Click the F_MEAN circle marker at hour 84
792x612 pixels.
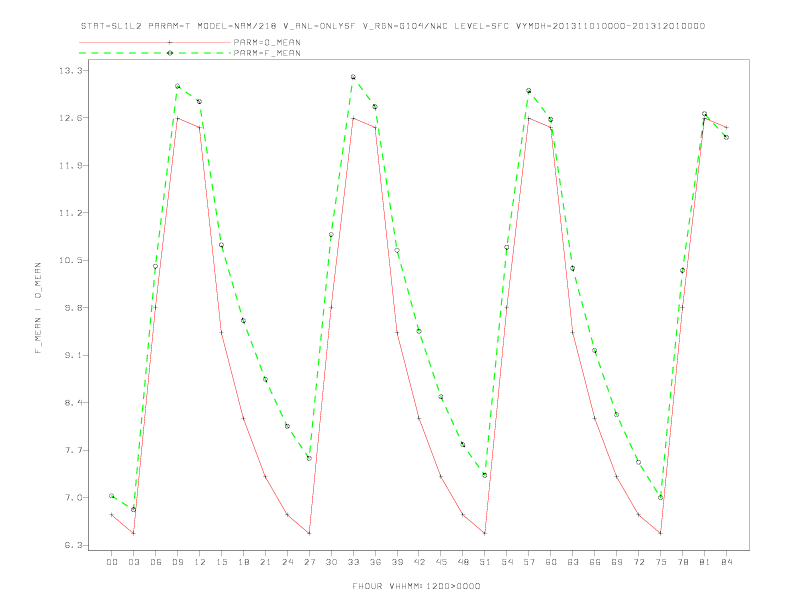(x=727, y=137)
